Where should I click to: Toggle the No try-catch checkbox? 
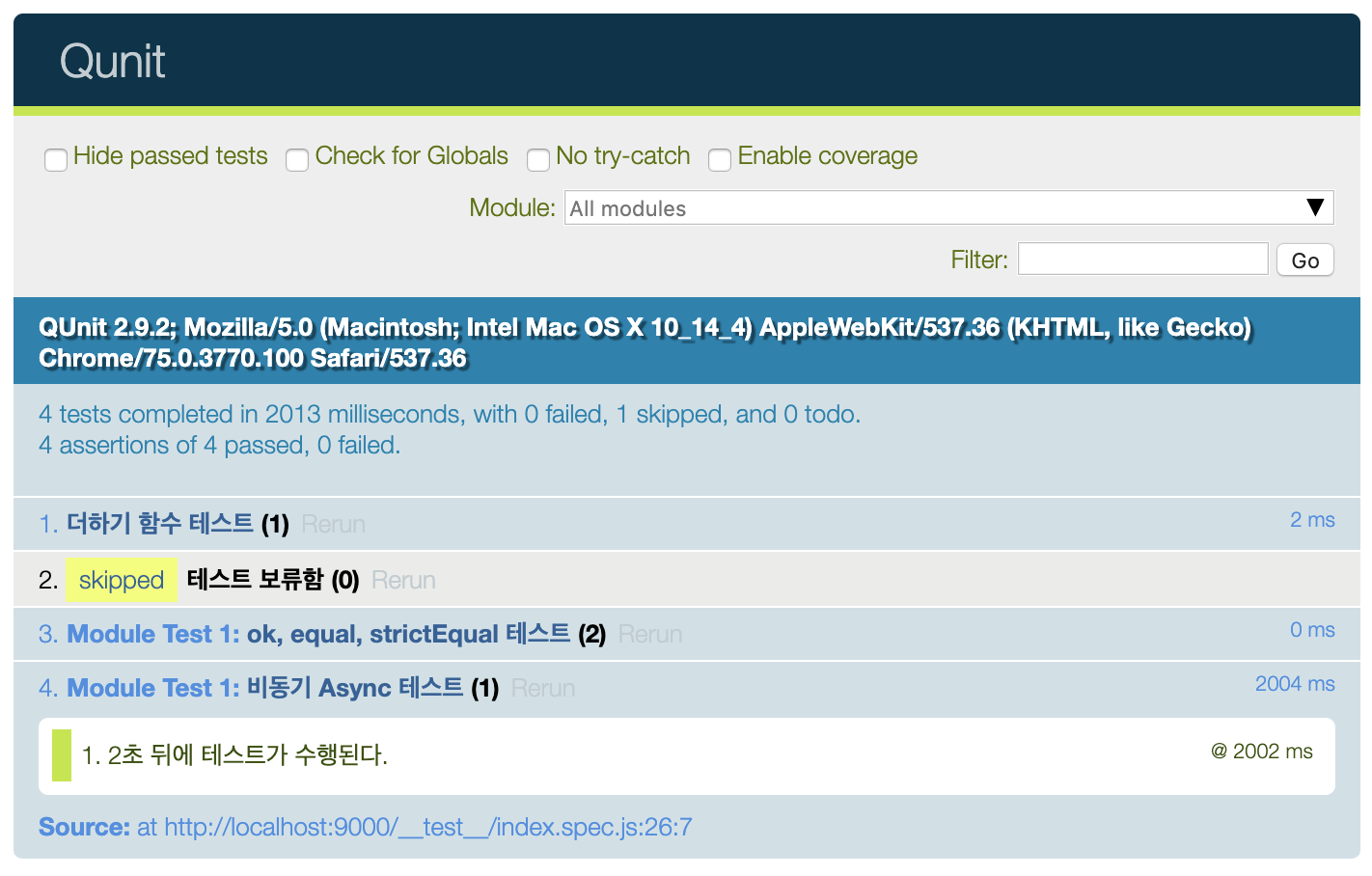[x=538, y=159]
